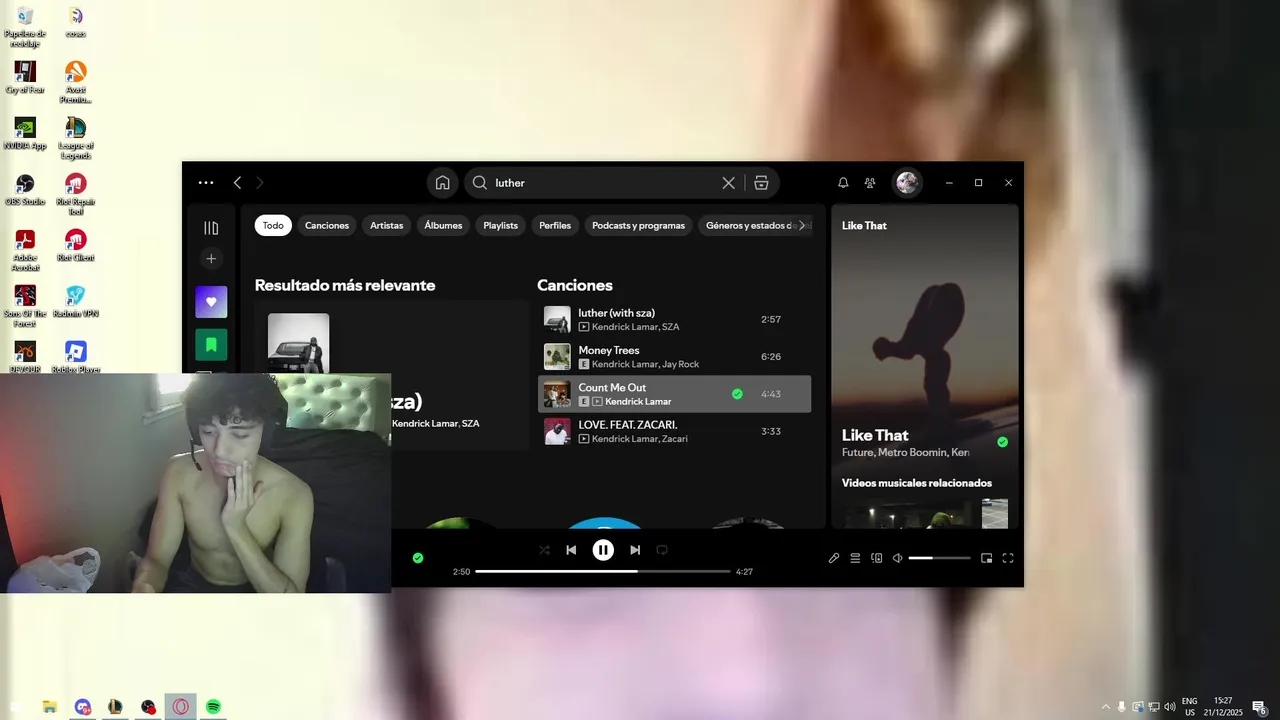The height and width of the screenshot is (720, 1280).
Task: Select the Count Me Out song row
Action: click(675, 394)
